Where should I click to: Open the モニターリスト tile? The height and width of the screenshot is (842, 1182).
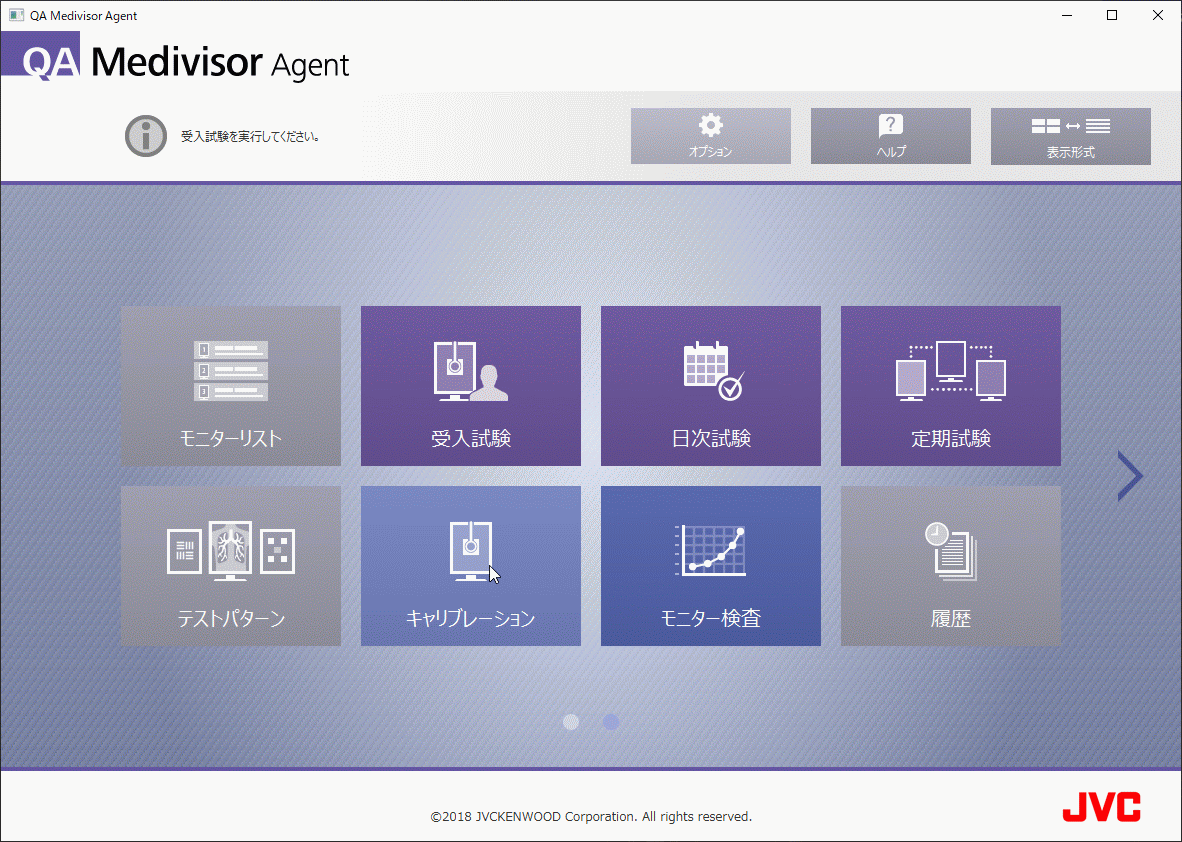coord(231,386)
